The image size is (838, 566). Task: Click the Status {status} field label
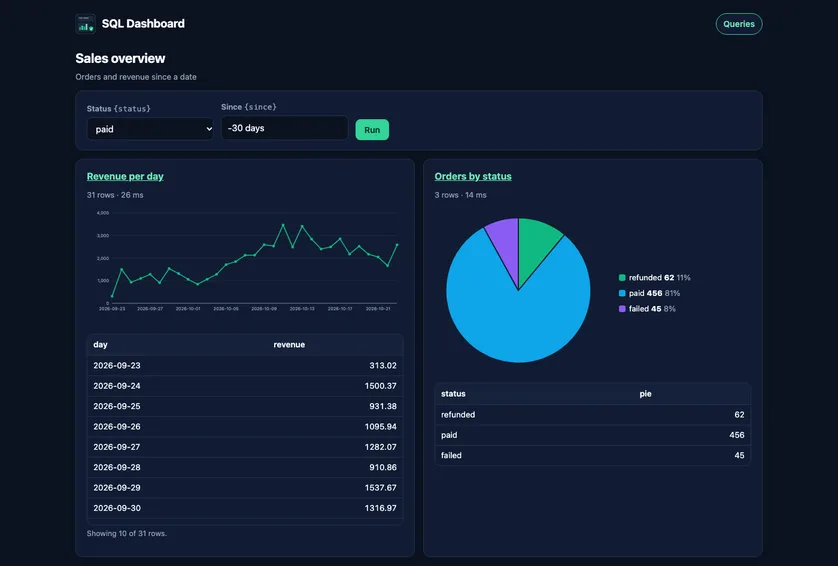pos(119,108)
